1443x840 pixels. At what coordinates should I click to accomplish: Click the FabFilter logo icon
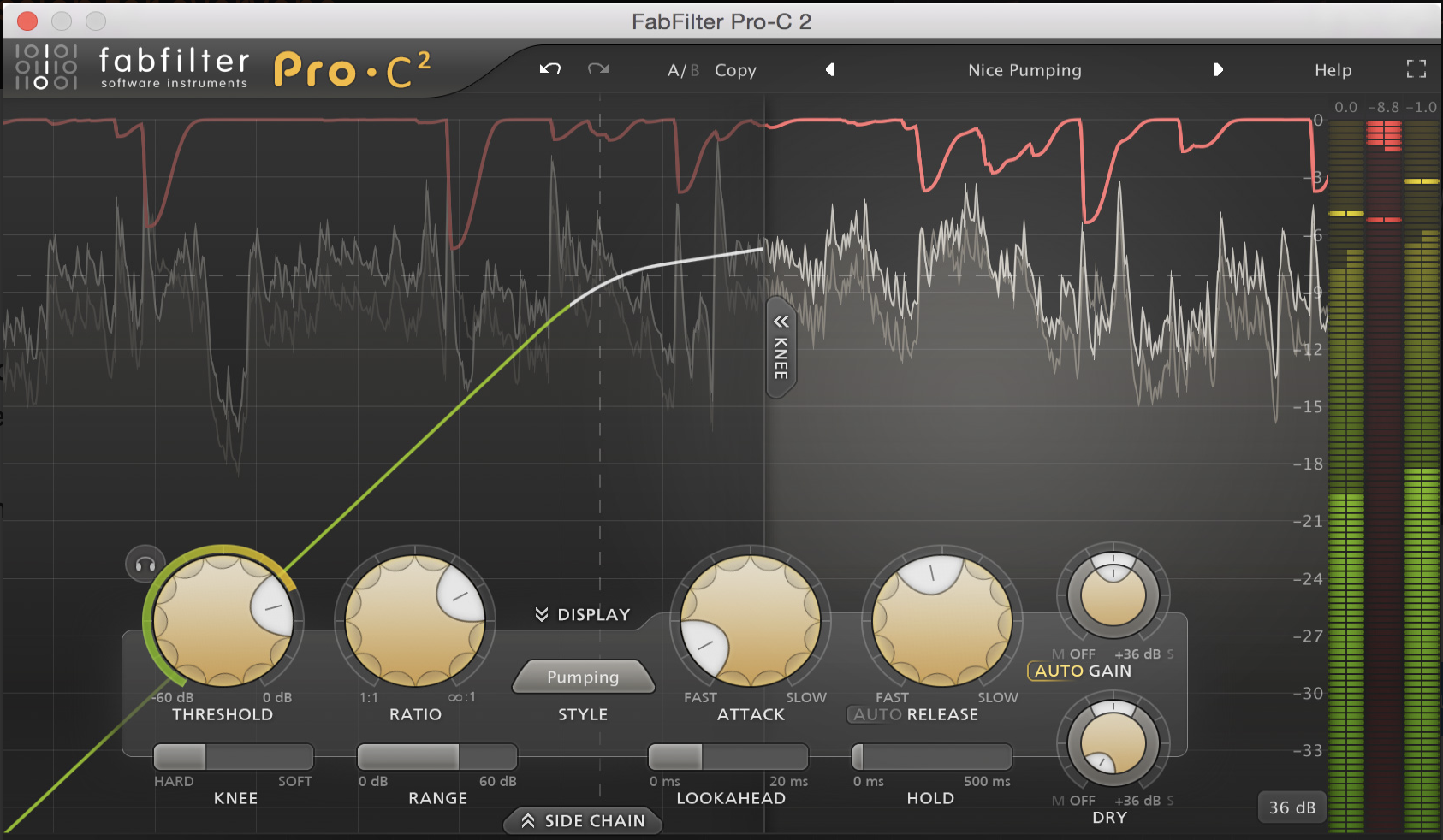click(46, 67)
